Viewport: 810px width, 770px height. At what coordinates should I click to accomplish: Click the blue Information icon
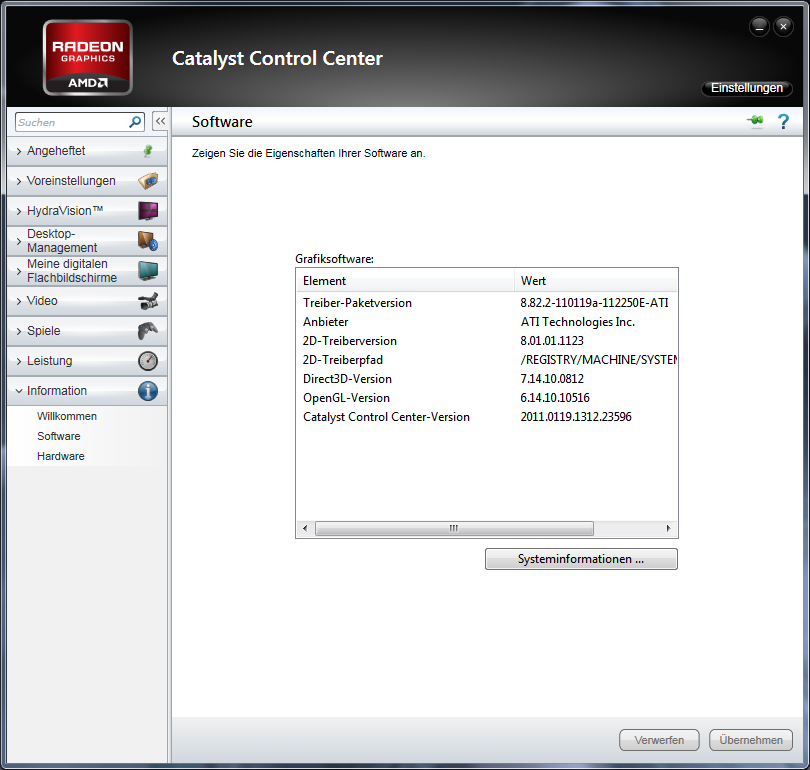148,391
